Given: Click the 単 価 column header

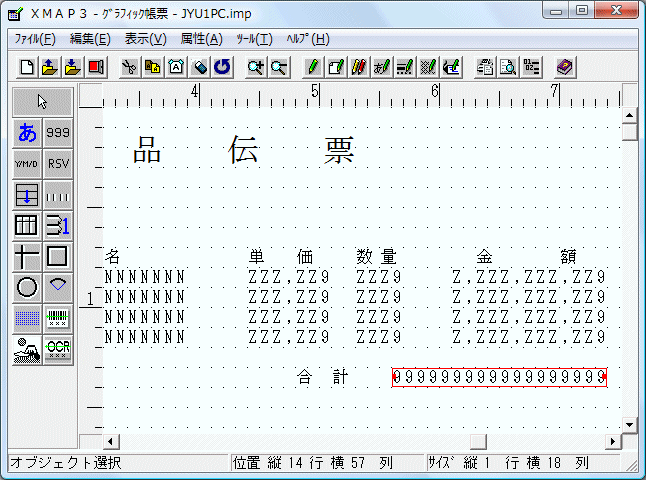Looking at the screenshot, I should pyautogui.click(x=281, y=257).
